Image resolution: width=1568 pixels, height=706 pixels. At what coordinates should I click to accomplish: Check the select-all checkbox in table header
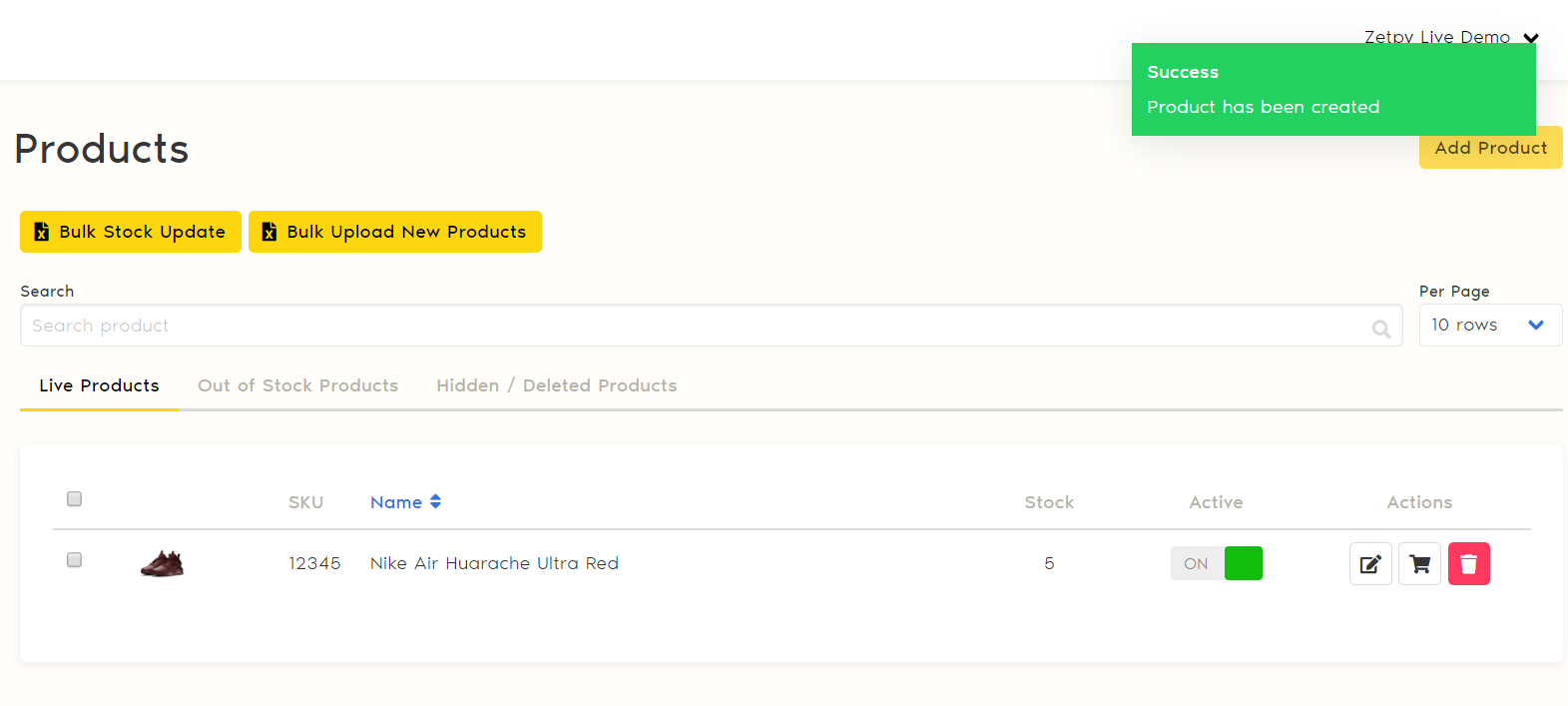(x=74, y=499)
